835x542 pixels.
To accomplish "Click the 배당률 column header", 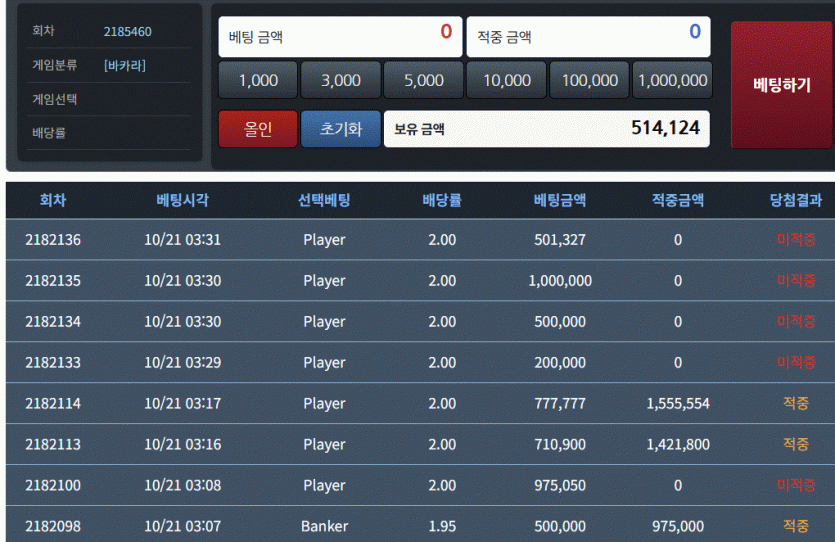I will coord(442,200).
